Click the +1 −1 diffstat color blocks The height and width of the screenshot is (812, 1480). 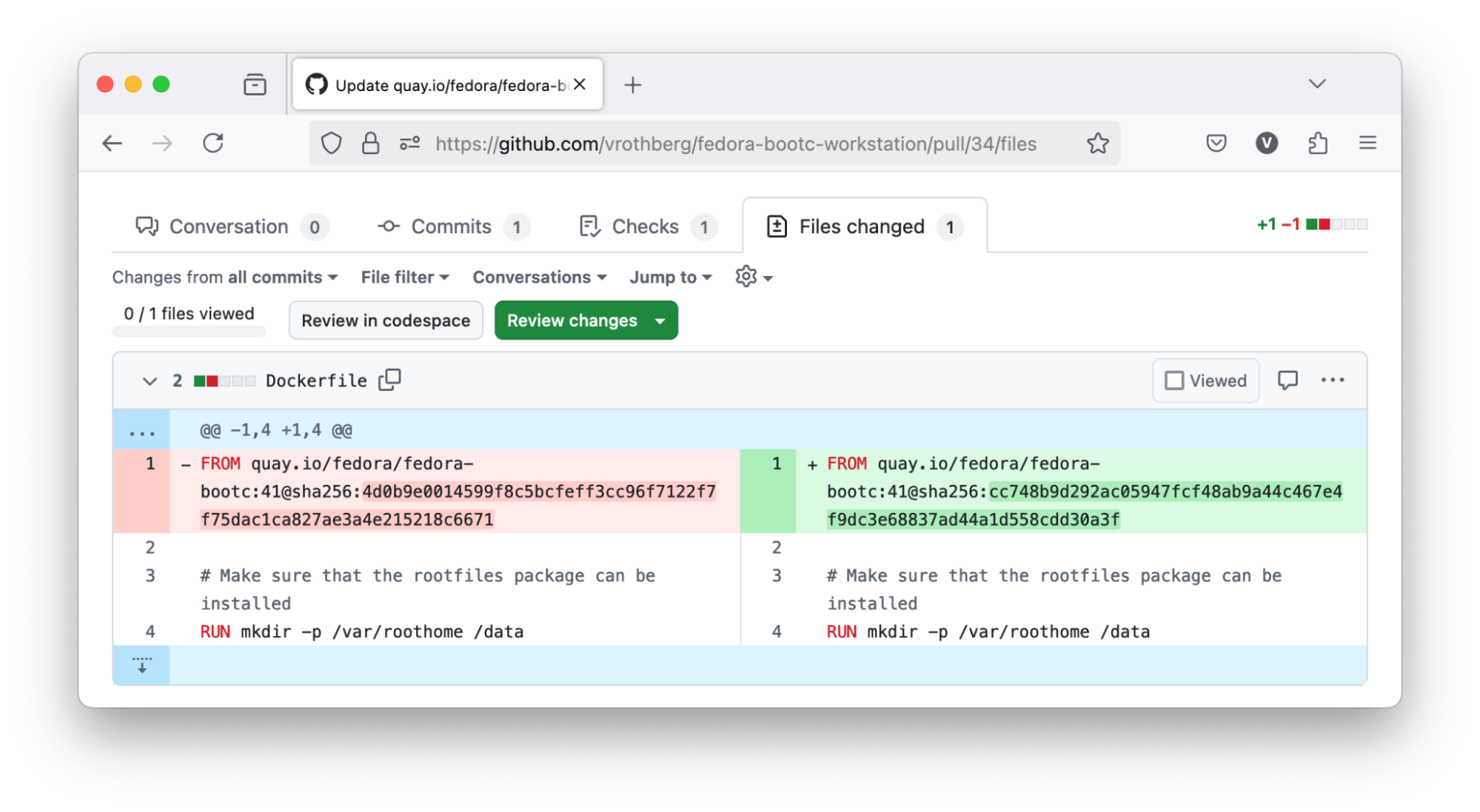pos(1336,224)
